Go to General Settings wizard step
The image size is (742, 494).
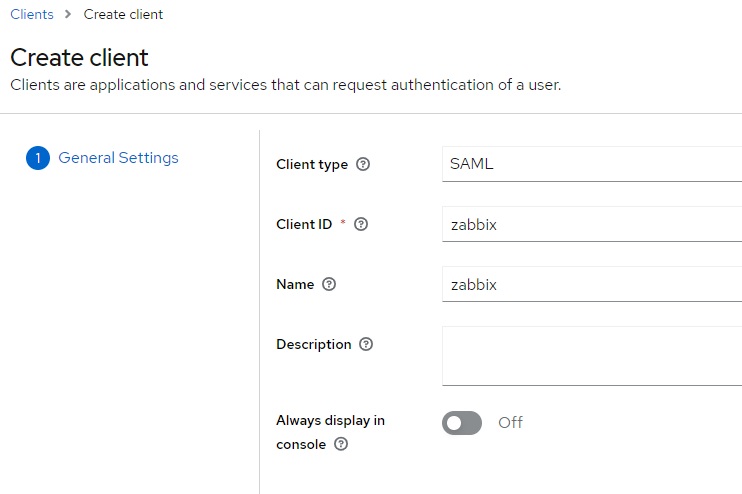(118, 158)
